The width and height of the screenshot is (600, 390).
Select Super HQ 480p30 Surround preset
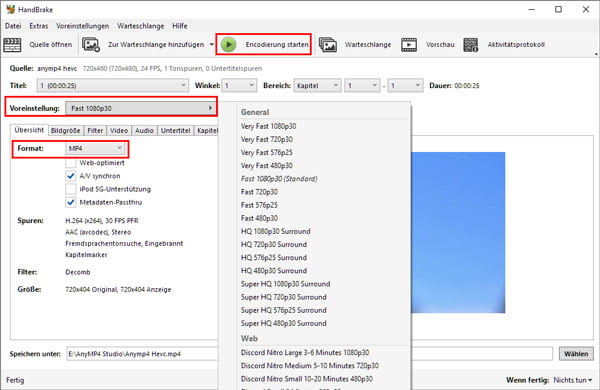[284, 323]
